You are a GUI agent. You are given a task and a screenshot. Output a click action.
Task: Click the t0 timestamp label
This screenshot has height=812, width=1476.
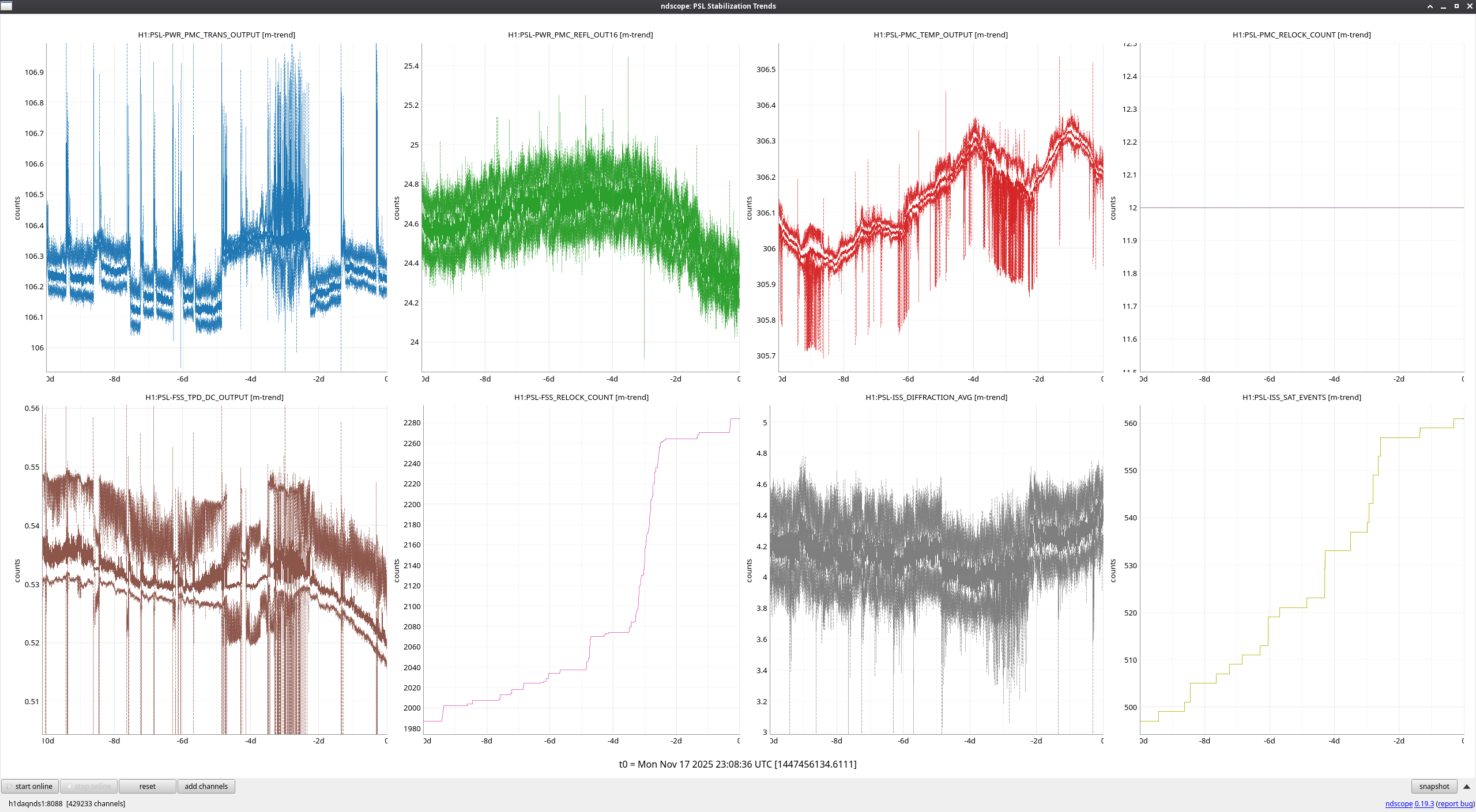[737, 764]
